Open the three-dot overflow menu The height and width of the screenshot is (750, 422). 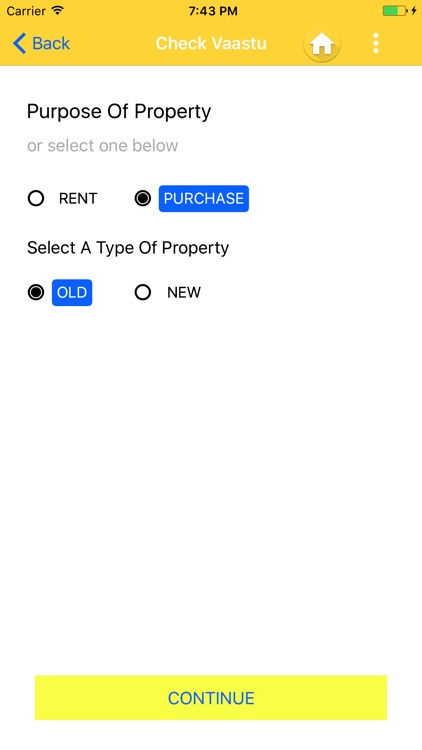[376, 44]
